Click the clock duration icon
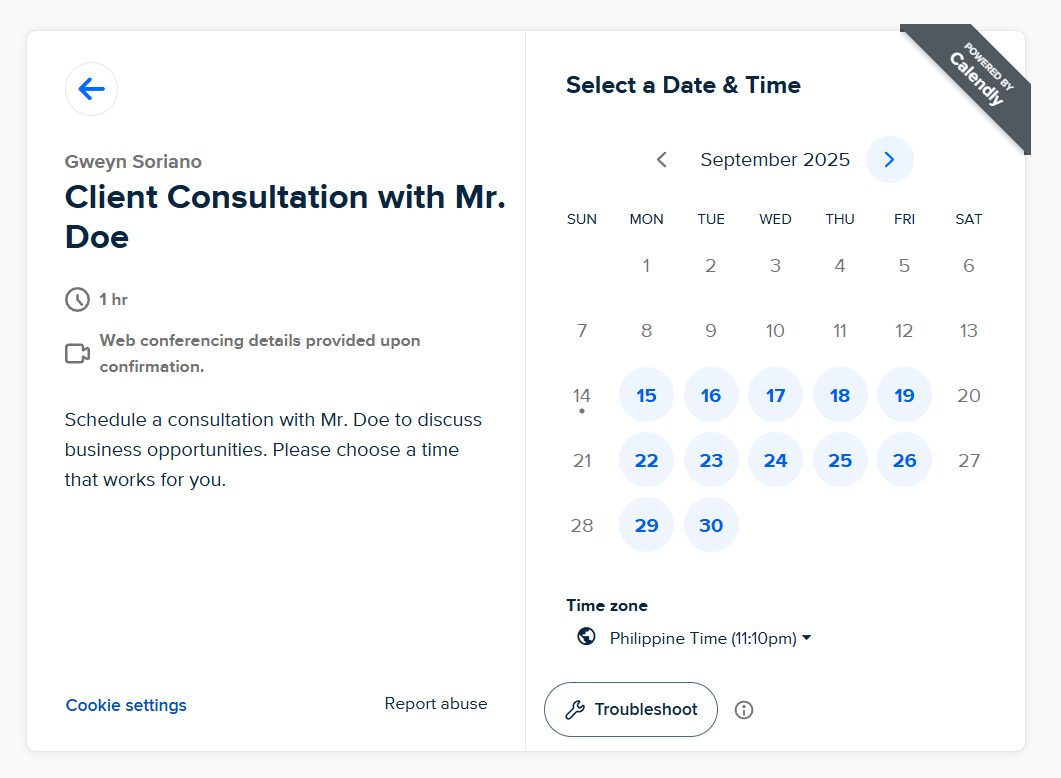Image resolution: width=1061 pixels, height=778 pixels. 77,300
